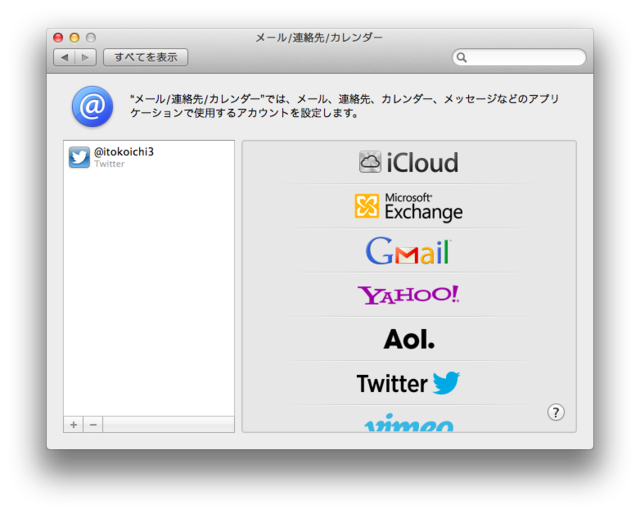Choose the iCloud account type
Image resolution: width=640 pixels, height=514 pixels.
[409, 162]
